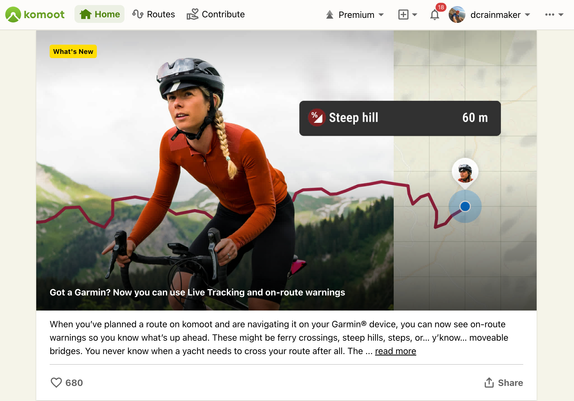Click the What's New yellow badge

[73, 52]
